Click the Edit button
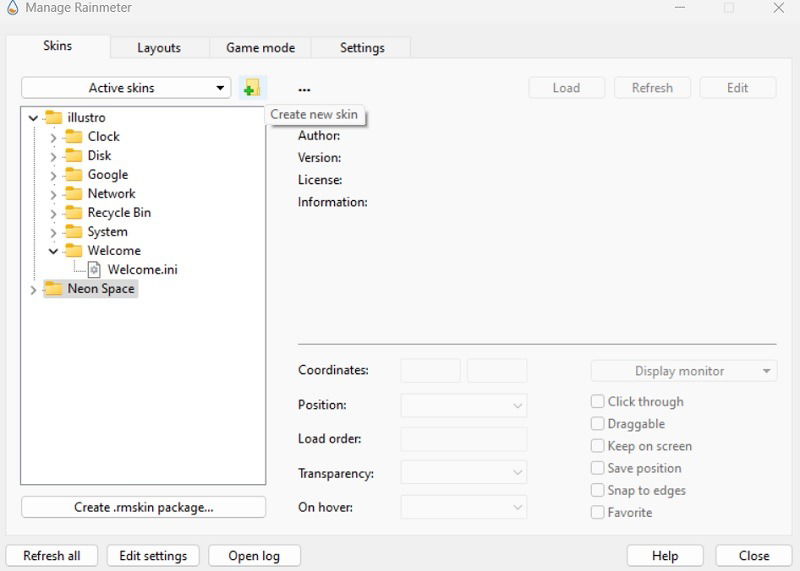The image size is (800, 571). (738, 88)
